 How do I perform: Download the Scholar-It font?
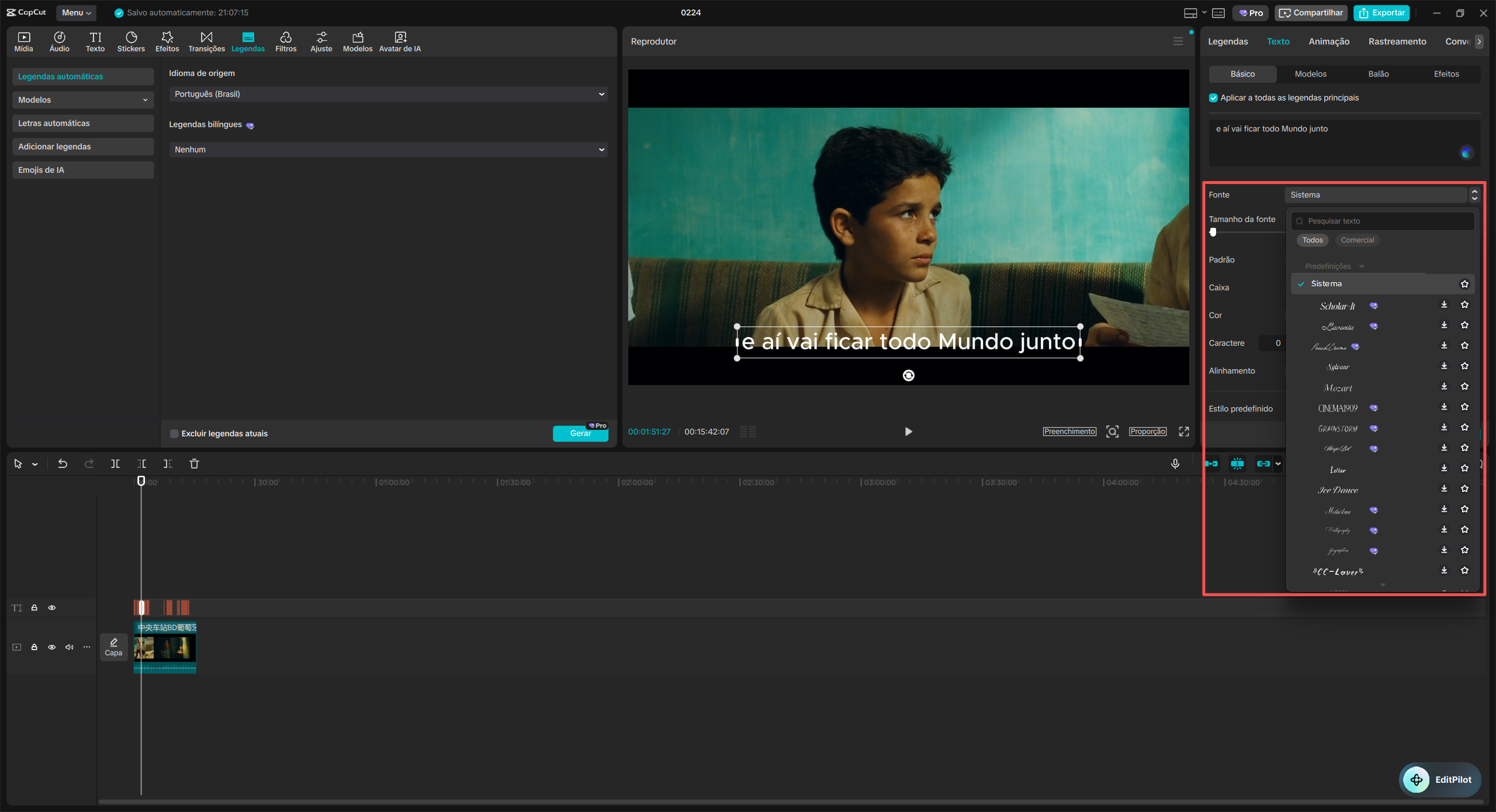[x=1443, y=304]
